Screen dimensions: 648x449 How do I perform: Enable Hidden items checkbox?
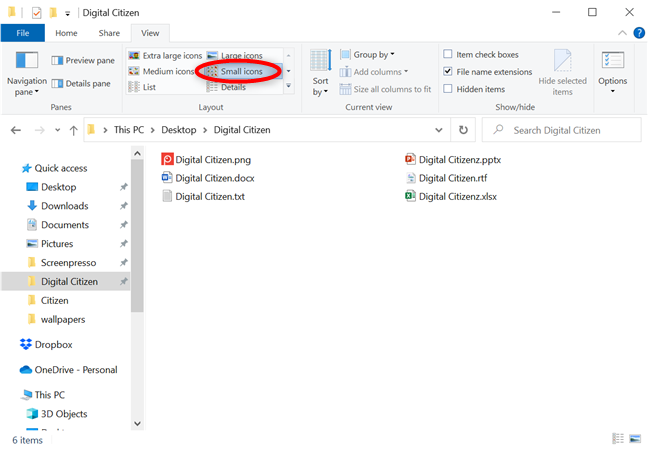[448, 89]
